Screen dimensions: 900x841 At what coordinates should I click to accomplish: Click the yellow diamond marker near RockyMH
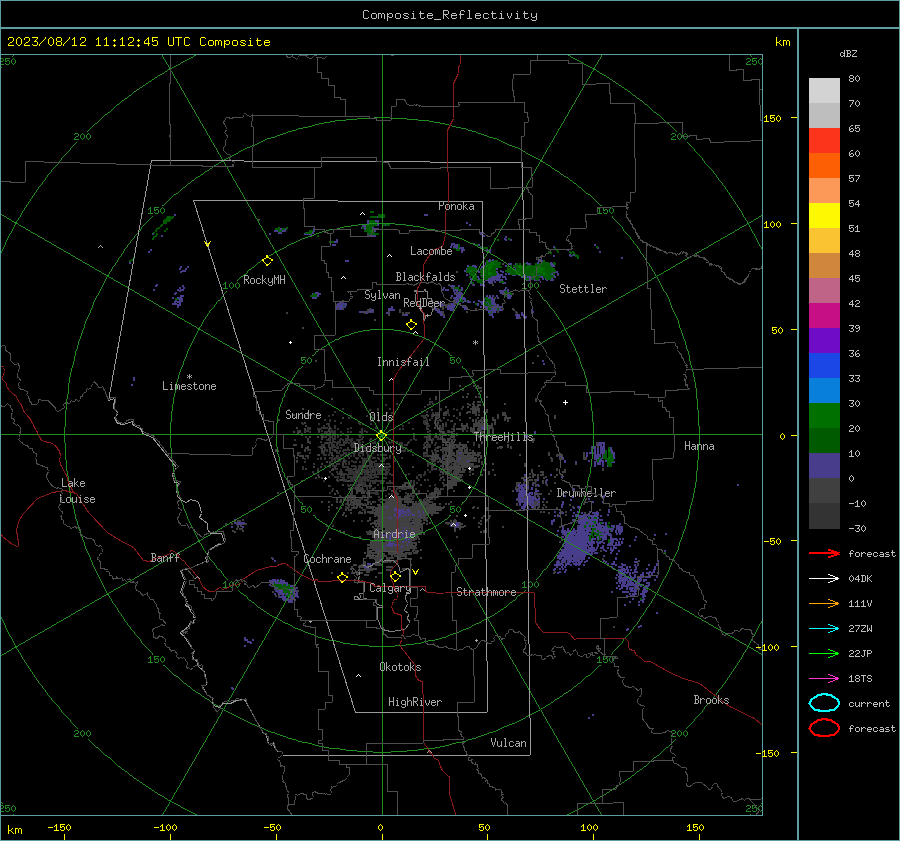(267, 261)
